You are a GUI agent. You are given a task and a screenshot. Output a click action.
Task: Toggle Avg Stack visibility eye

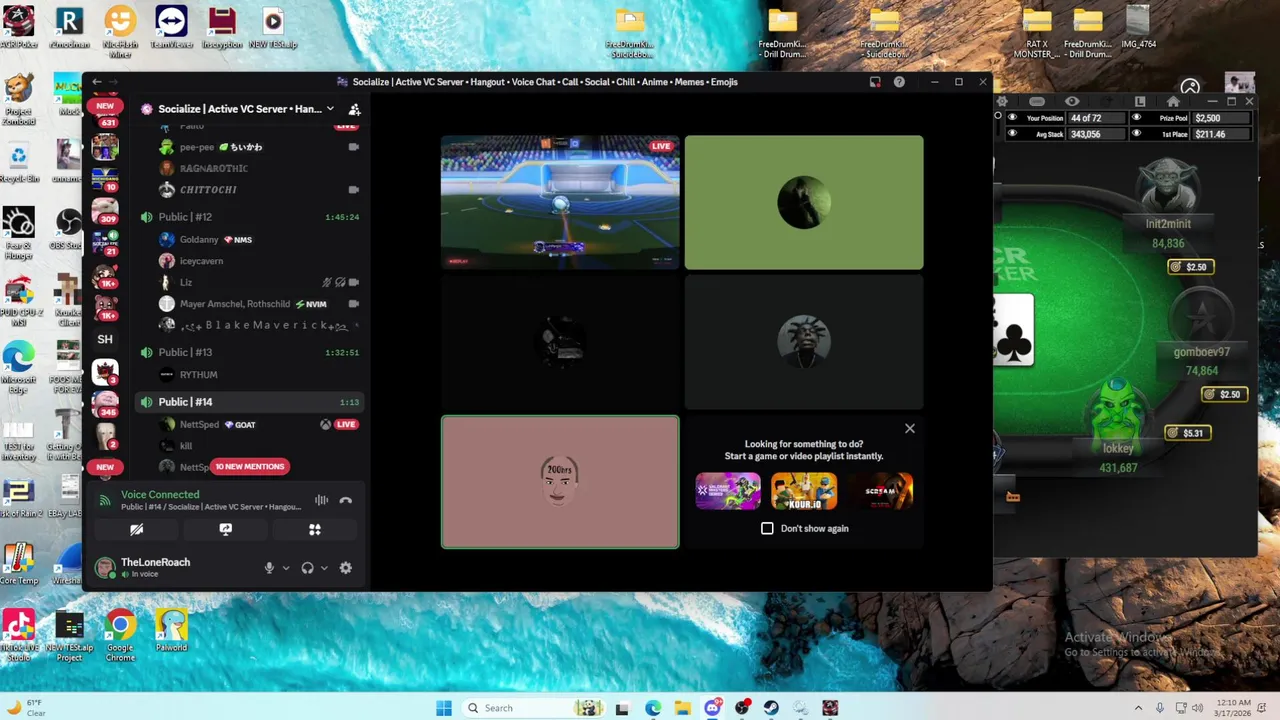[1013, 134]
